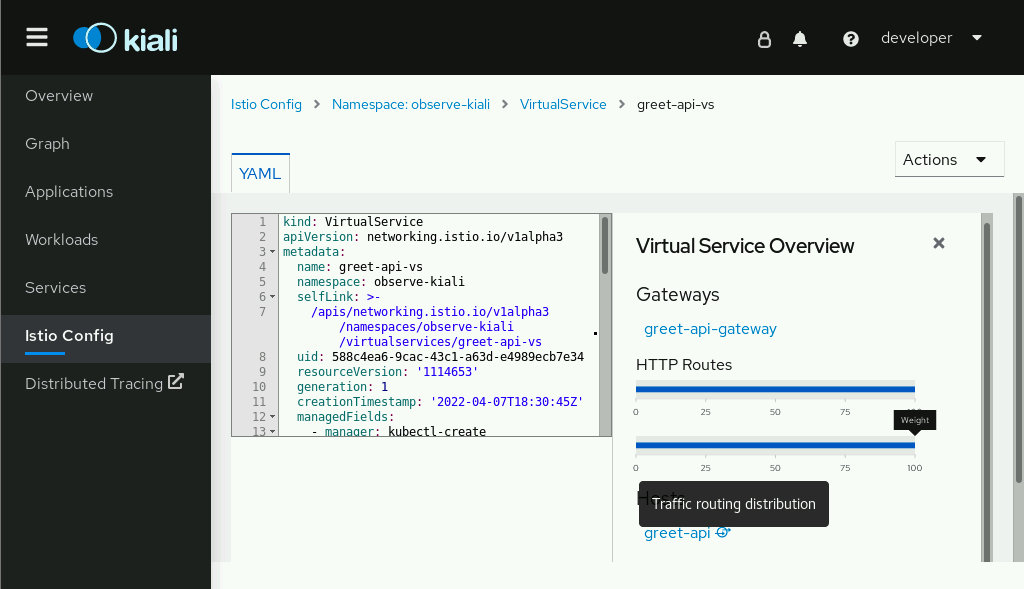Open the Actions dropdown menu
Image resolution: width=1024 pixels, height=589 pixels.
pyautogui.click(x=948, y=158)
